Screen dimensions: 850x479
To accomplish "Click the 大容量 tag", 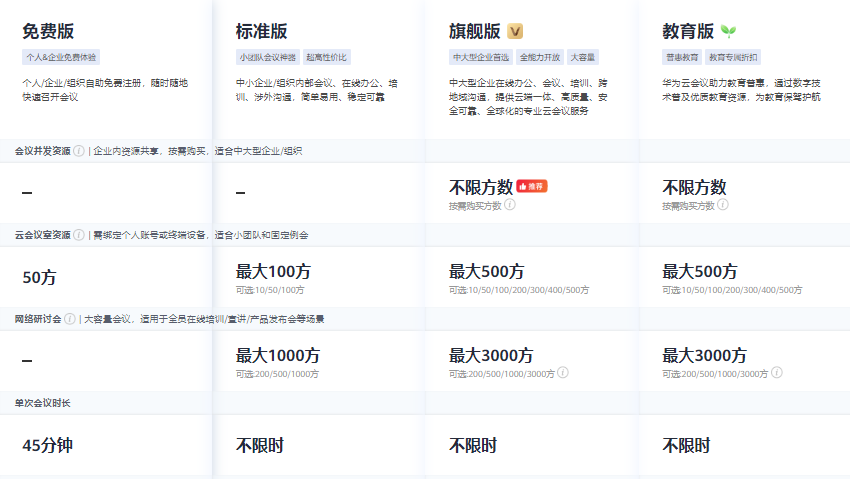I will point(583,57).
